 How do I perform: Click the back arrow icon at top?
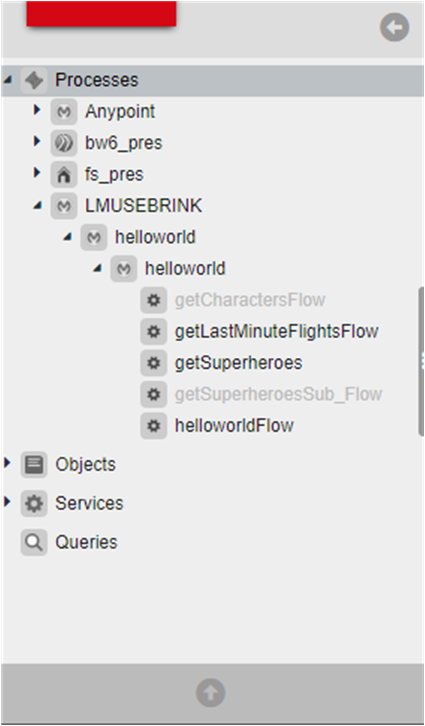click(x=394, y=27)
